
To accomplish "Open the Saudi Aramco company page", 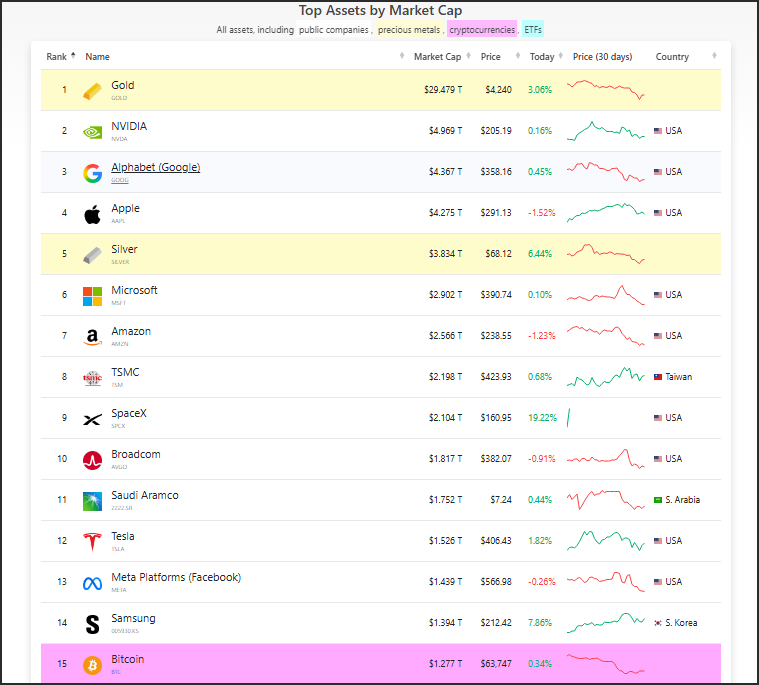I will click(145, 495).
